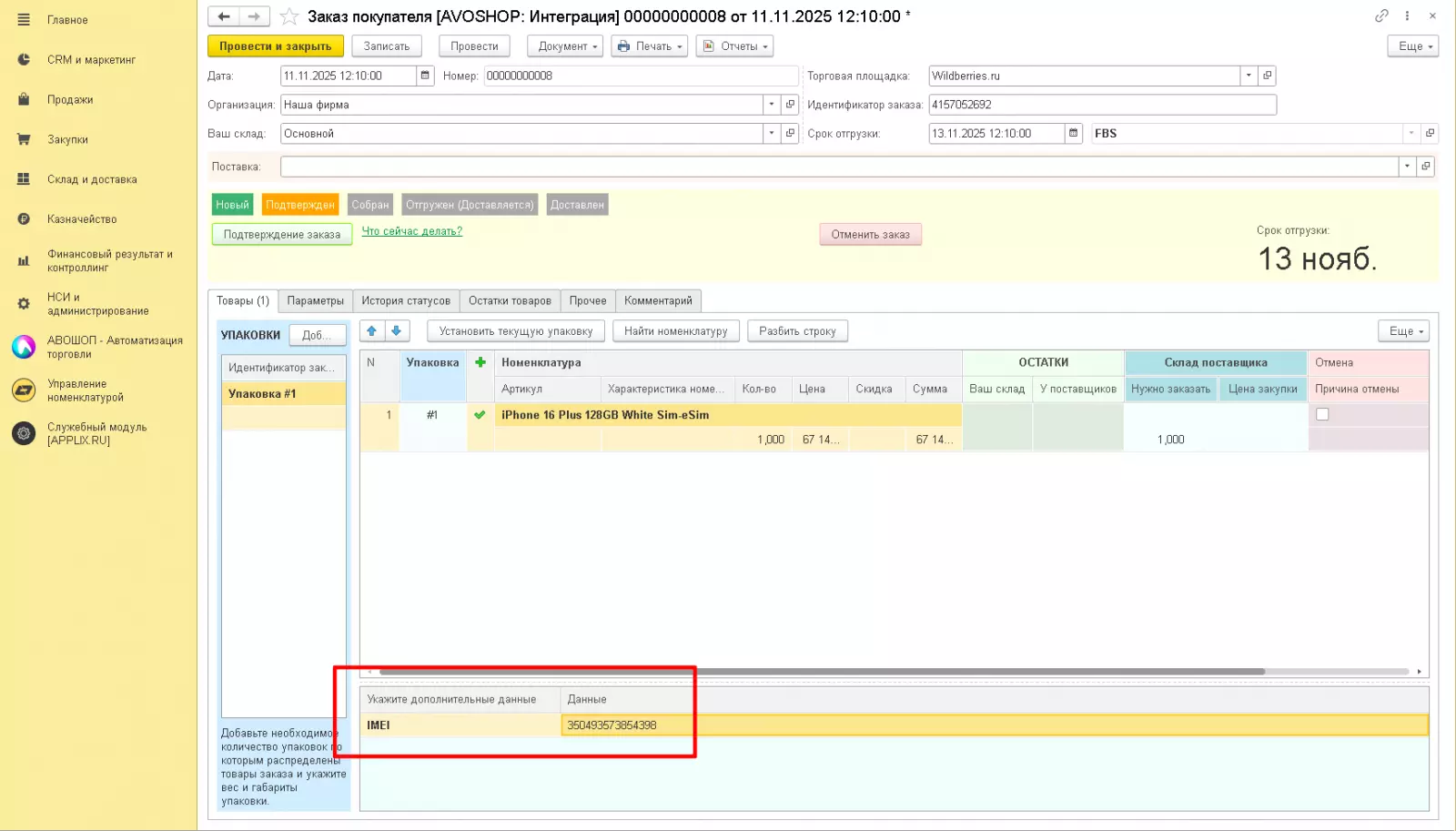Move row up with blue up arrow
The width and height of the screenshot is (1456, 831).
(372, 330)
